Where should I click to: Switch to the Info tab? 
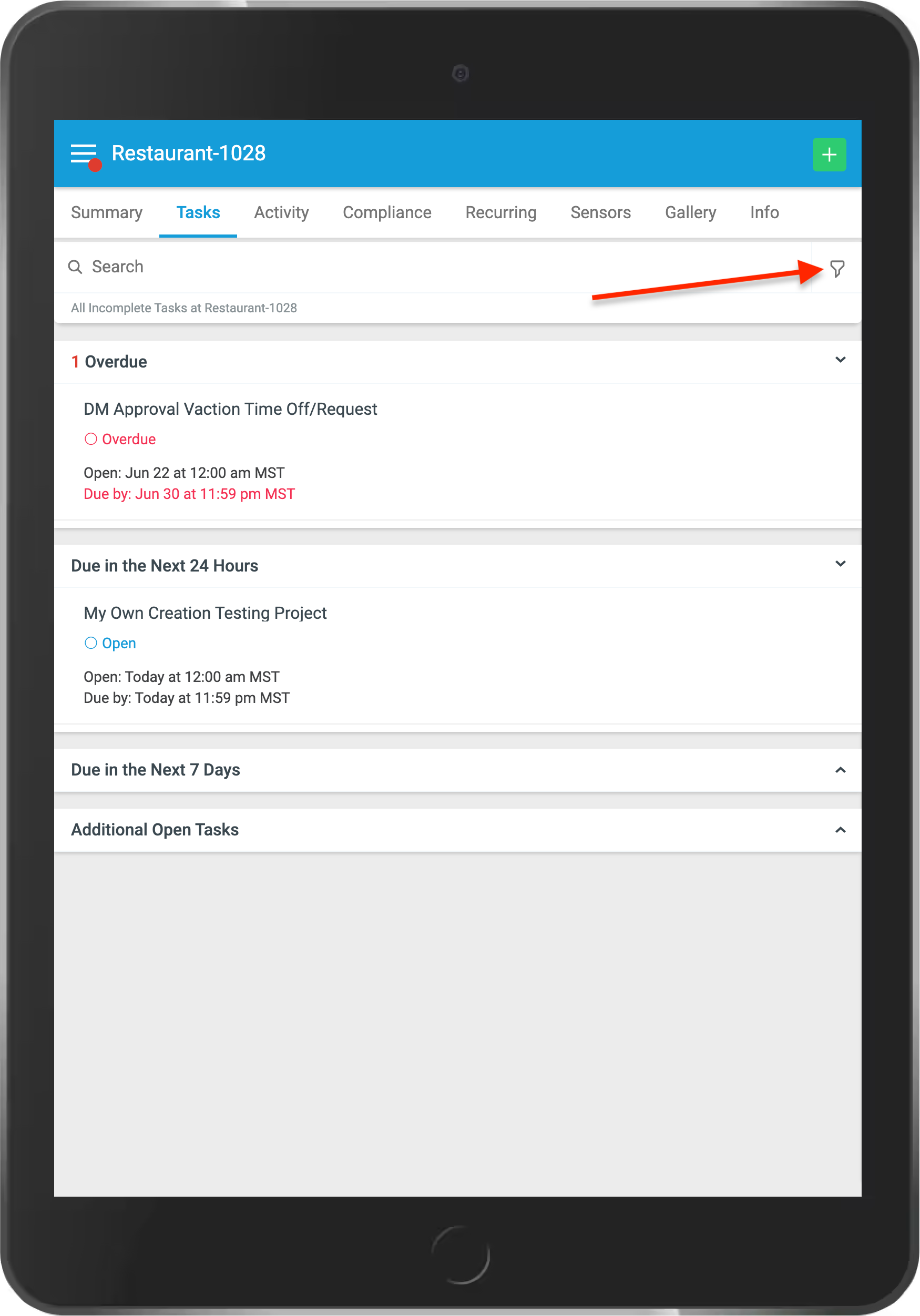(763, 212)
